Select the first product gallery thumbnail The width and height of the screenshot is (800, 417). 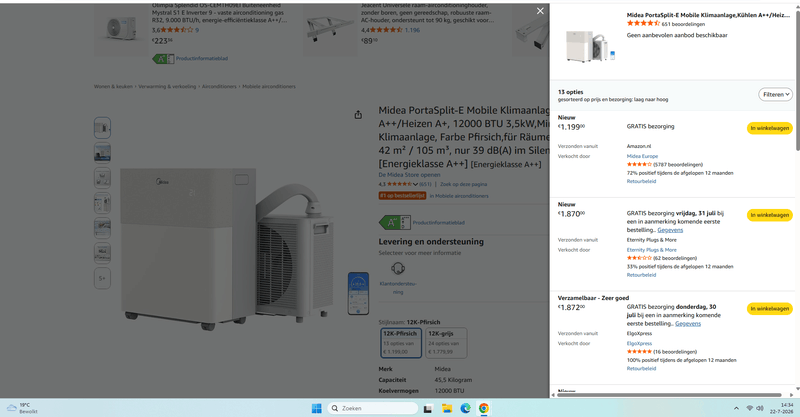click(x=102, y=128)
